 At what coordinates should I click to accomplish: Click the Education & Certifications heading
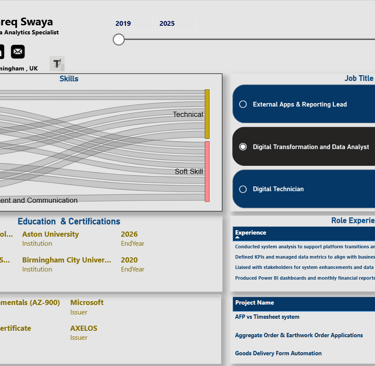coord(69,221)
